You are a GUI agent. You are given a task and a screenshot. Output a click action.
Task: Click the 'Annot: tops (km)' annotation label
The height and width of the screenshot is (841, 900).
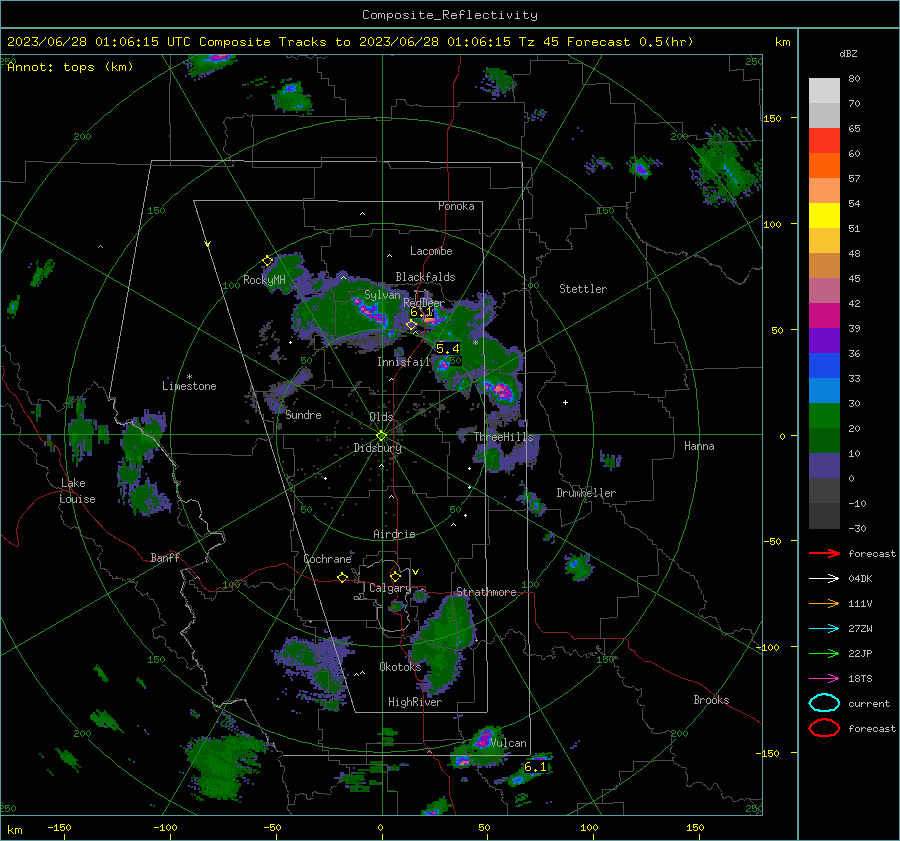(70, 67)
